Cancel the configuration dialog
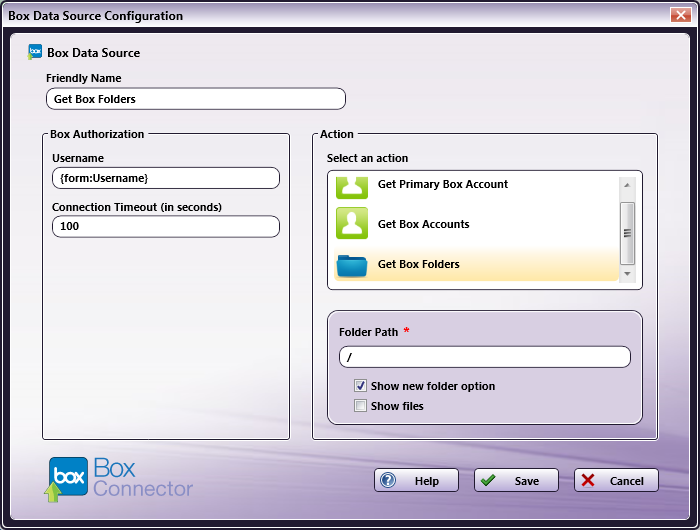 coord(616,480)
